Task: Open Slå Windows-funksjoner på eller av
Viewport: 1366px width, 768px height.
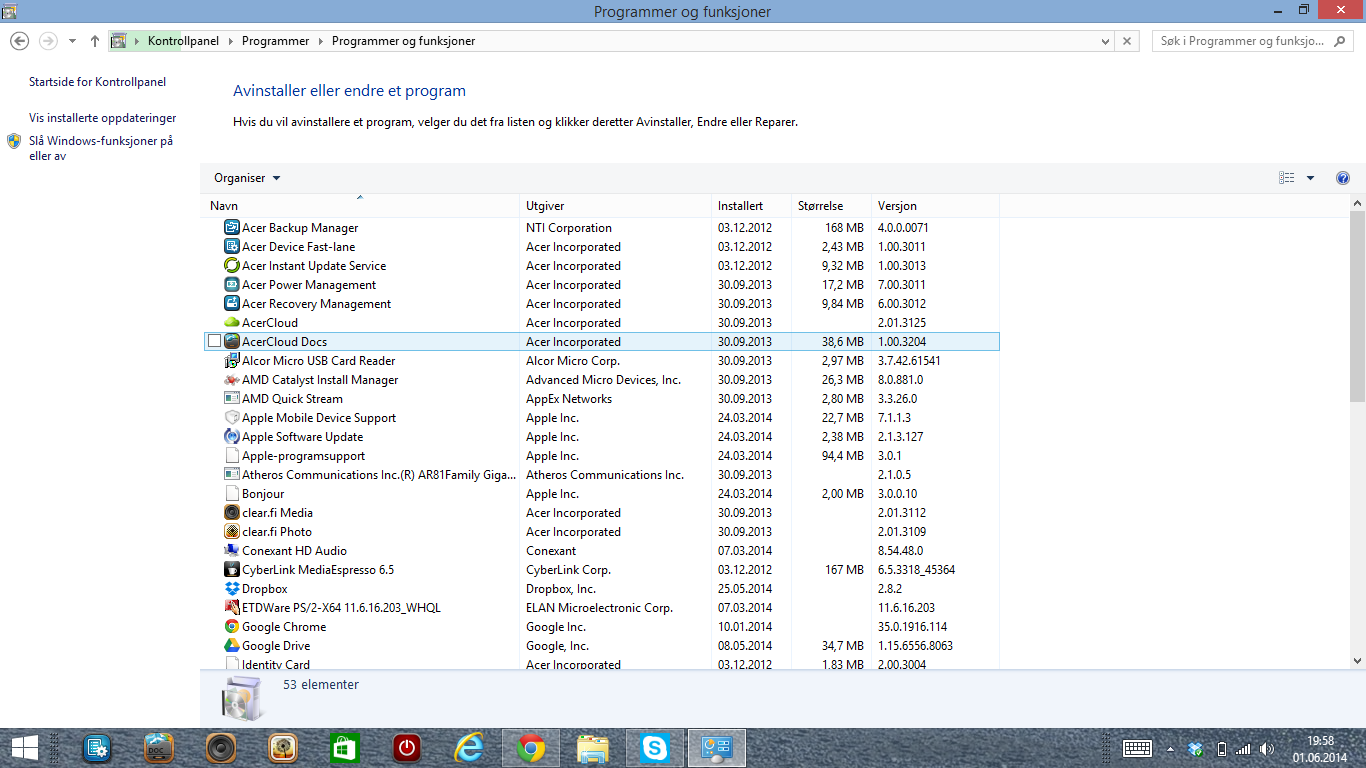Action: [100, 149]
